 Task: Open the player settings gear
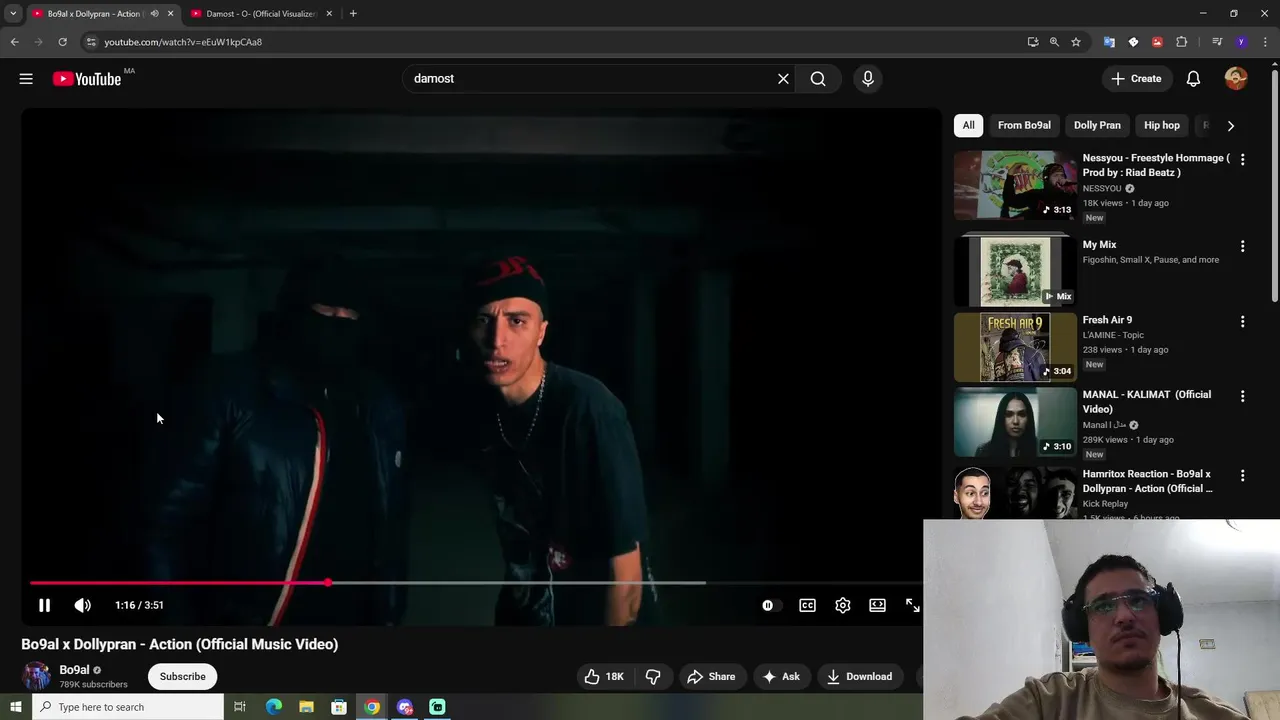tap(843, 605)
